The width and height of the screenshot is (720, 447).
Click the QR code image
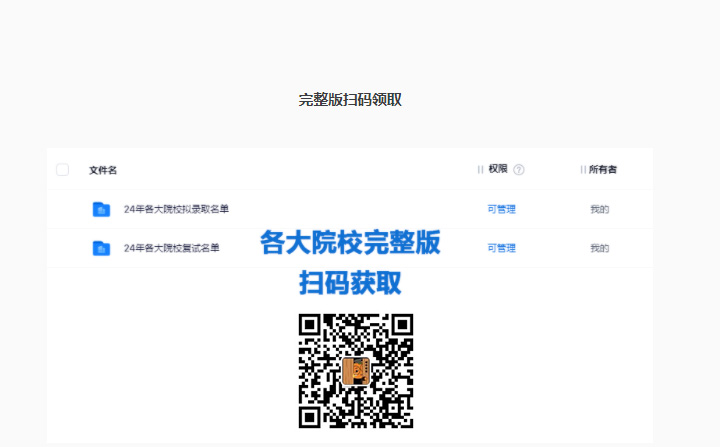(356, 371)
